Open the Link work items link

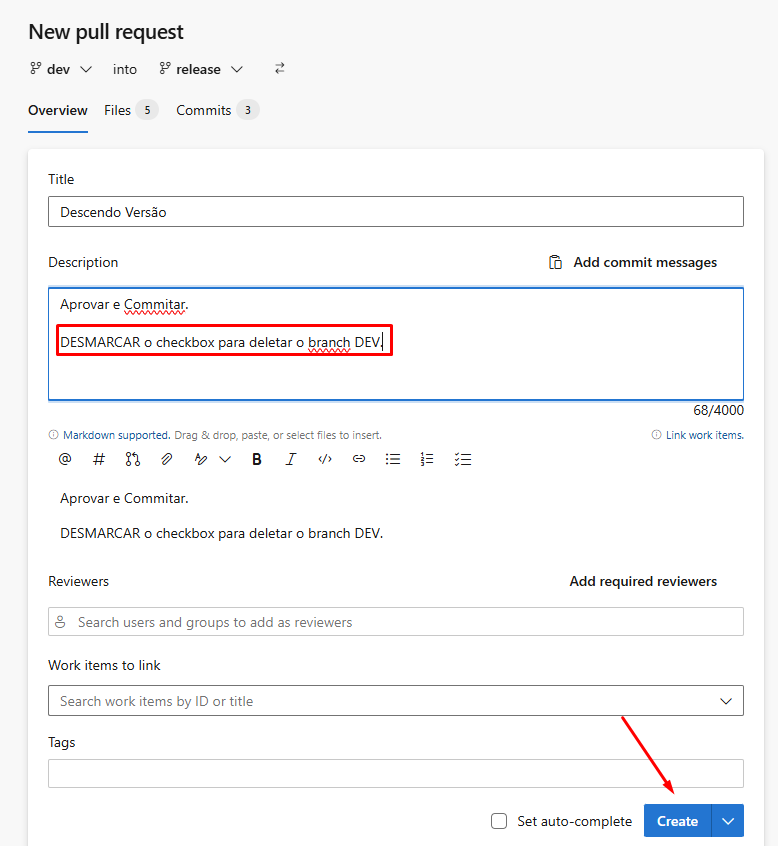click(705, 435)
